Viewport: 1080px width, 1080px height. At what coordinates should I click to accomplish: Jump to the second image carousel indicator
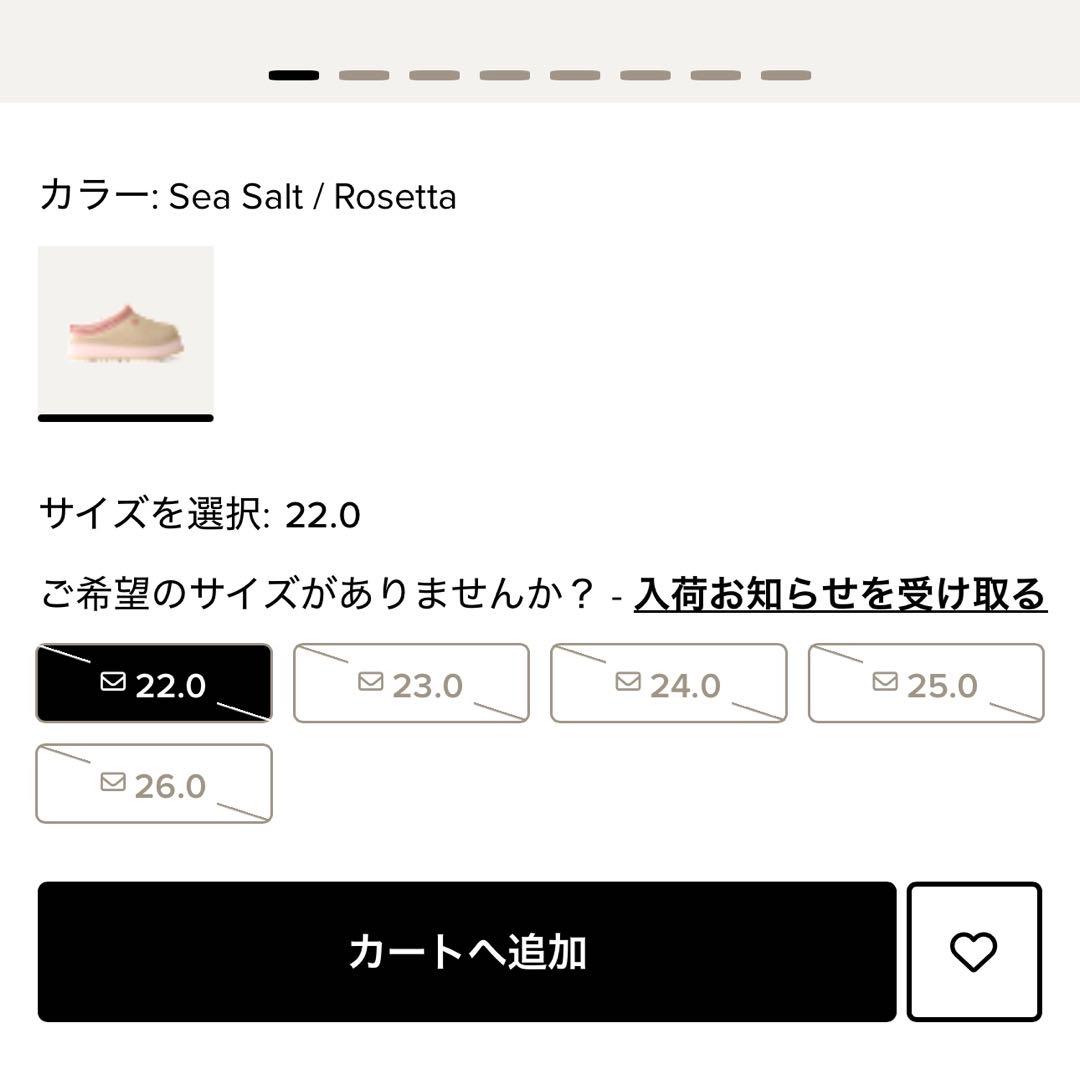[364, 75]
